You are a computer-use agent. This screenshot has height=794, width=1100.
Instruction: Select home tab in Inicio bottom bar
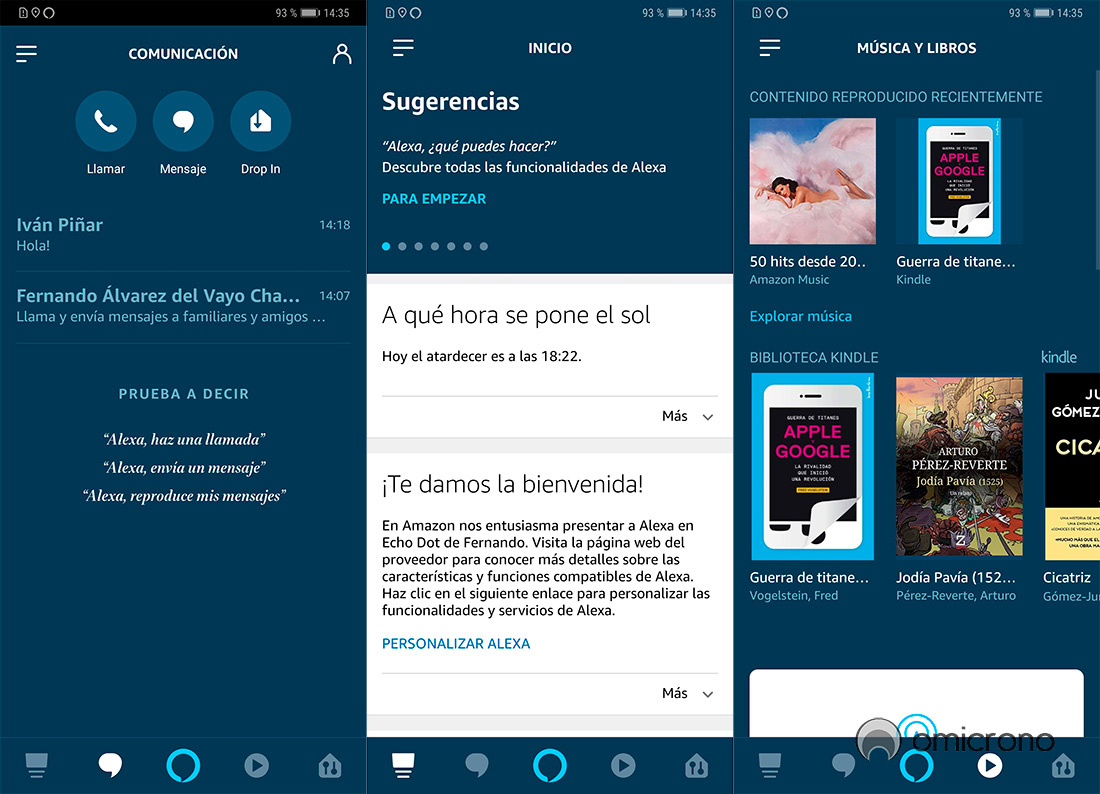(x=403, y=765)
